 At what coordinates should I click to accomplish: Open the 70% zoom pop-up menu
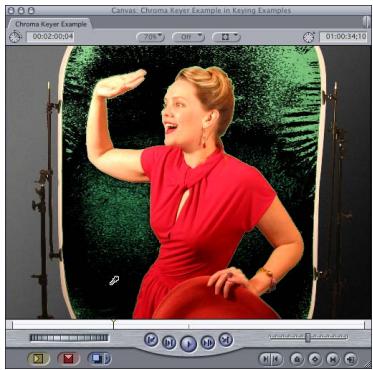pyautogui.click(x=150, y=37)
